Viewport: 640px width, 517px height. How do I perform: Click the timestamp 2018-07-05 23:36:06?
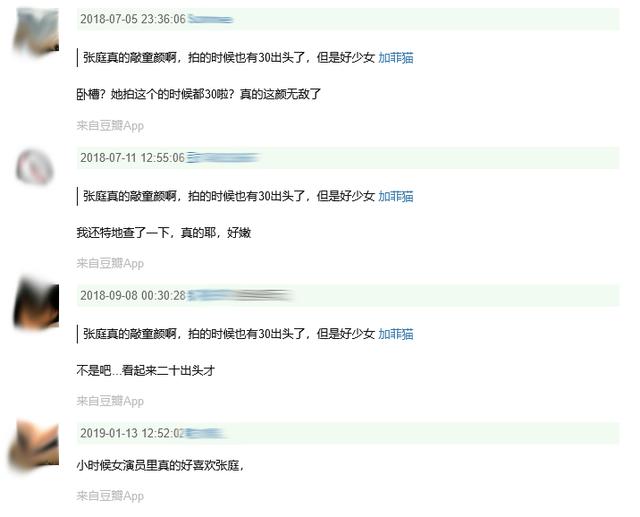[x=133, y=19]
